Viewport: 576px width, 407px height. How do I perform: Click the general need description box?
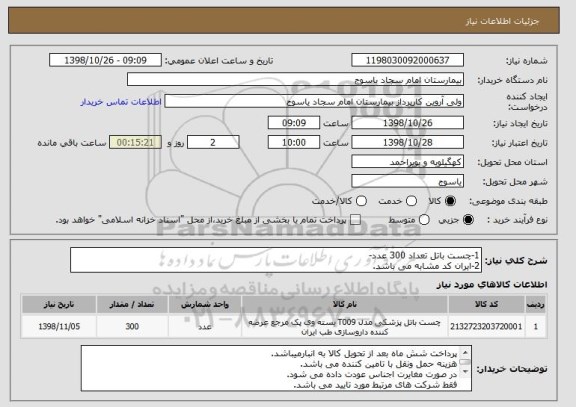pyautogui.click(x=276, y=260)
